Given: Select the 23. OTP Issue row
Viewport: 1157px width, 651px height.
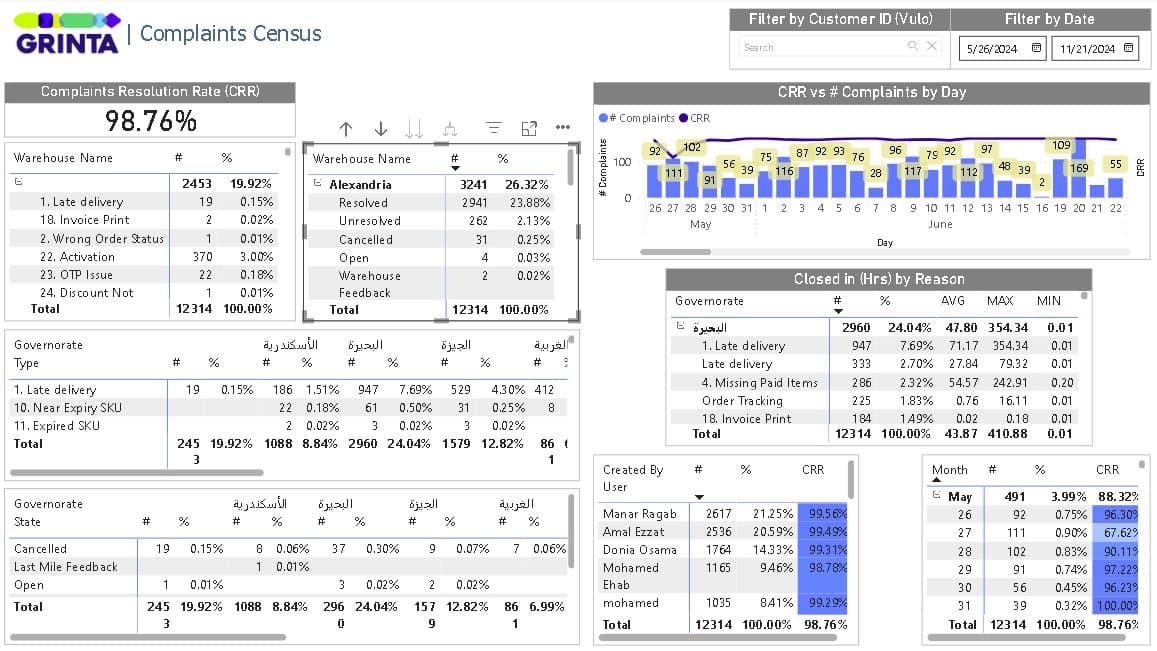Looking at the screenshot, I should click(x=144, y=275).
